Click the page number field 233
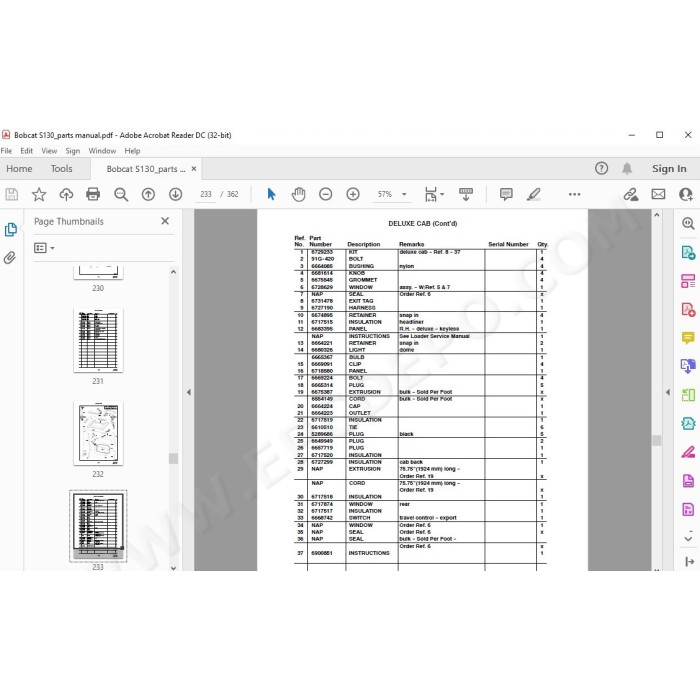 click(206, 194)
